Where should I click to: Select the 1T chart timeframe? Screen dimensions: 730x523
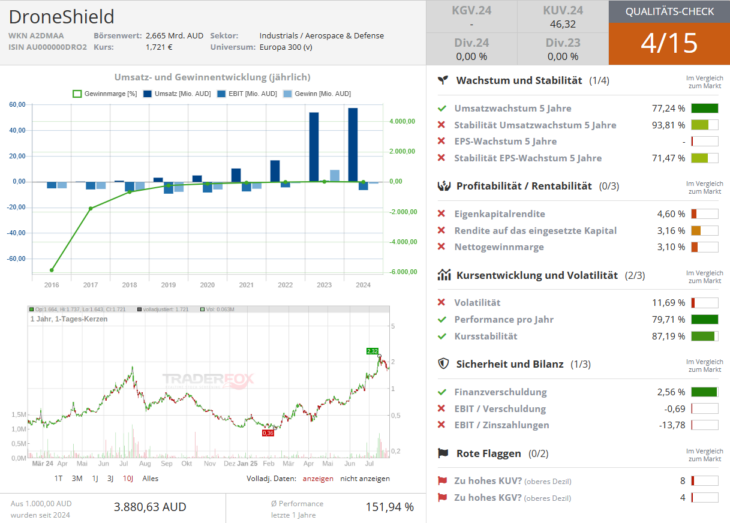pyautogui.click(x=58, y=478)
